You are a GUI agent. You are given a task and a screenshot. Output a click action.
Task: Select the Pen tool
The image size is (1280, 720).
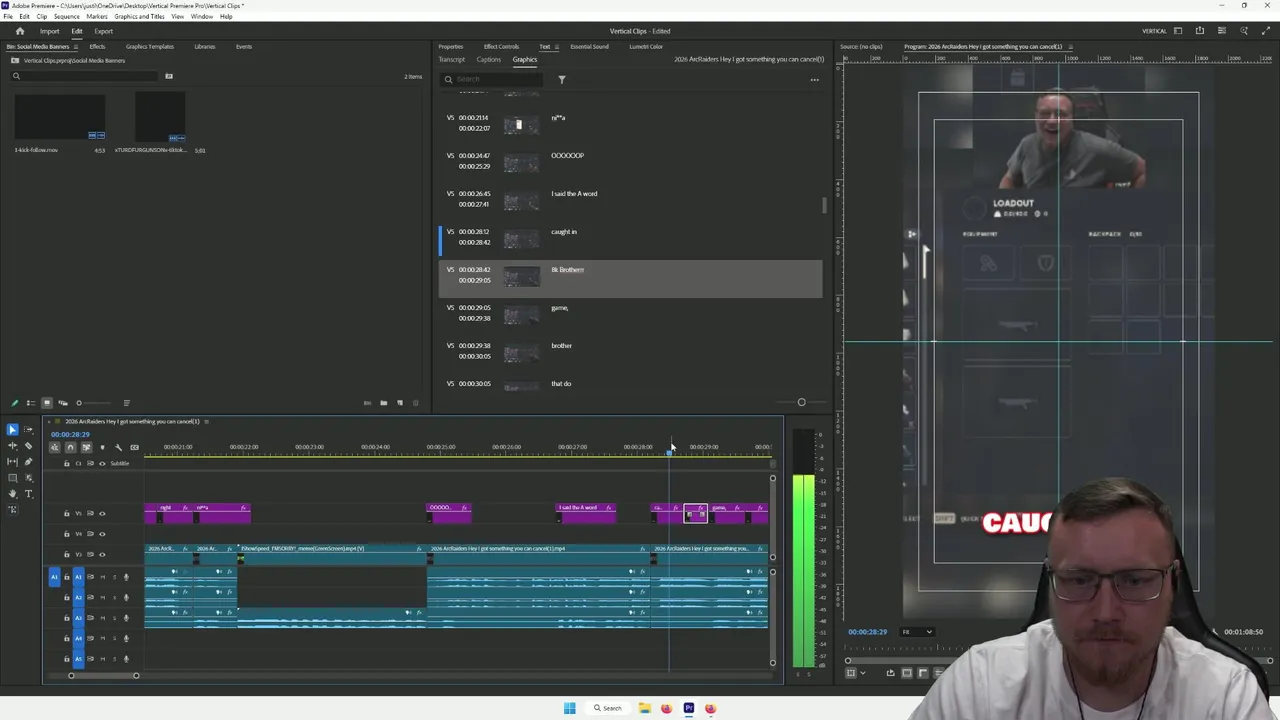(x=28, y=461)
